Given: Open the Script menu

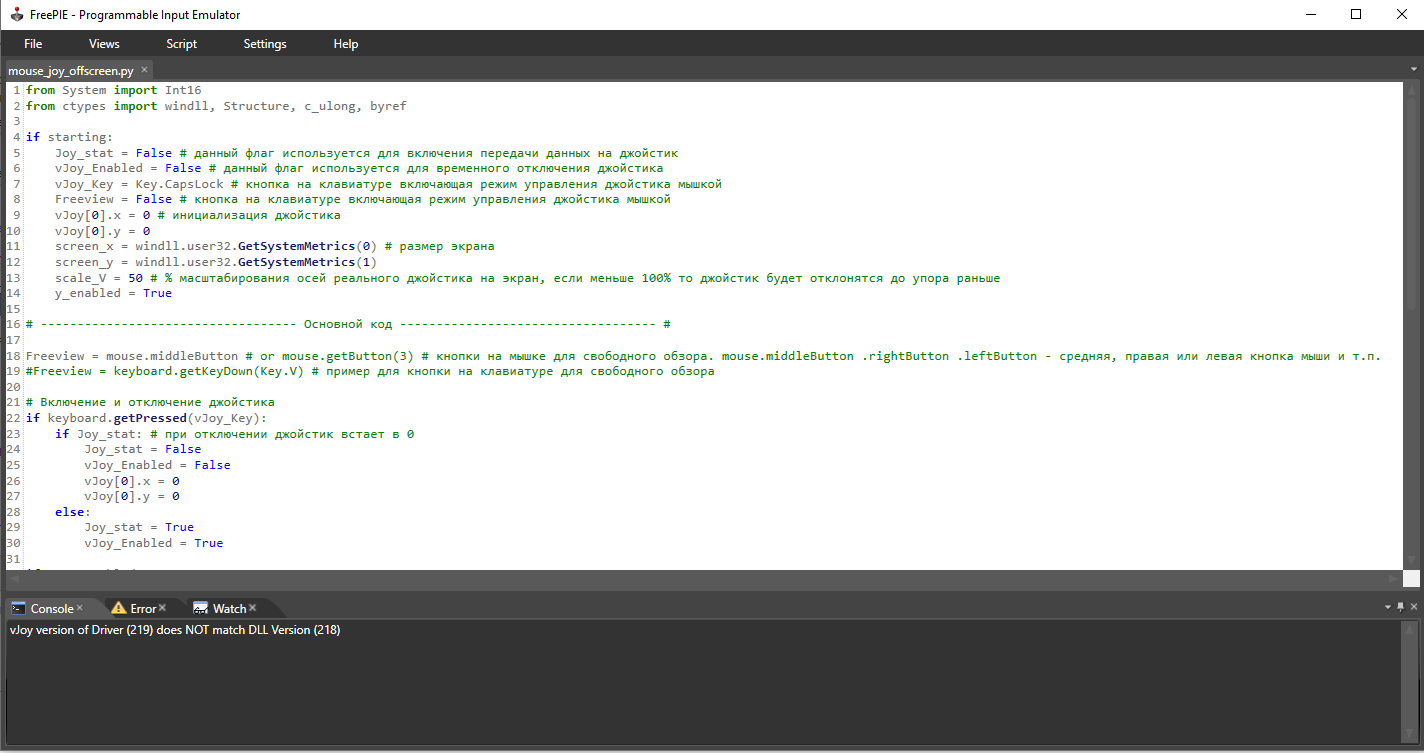Looking at the screenshot, I should [x=181, y=44].
